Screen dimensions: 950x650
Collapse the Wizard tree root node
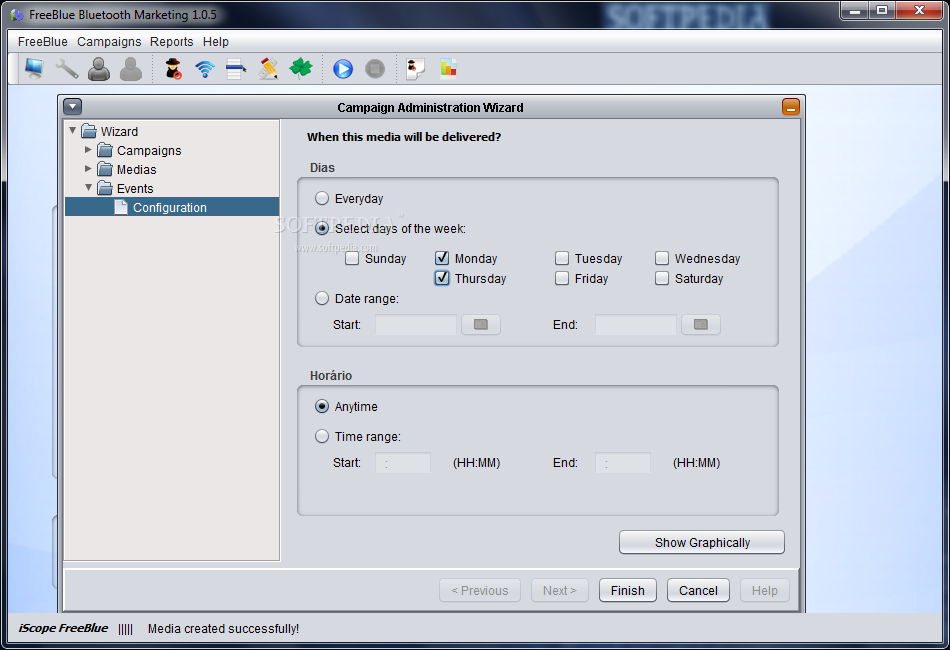pos(73,131)
